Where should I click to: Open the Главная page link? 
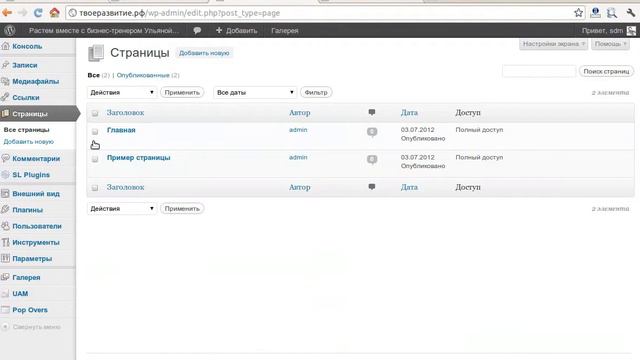(x=121, y=130)
